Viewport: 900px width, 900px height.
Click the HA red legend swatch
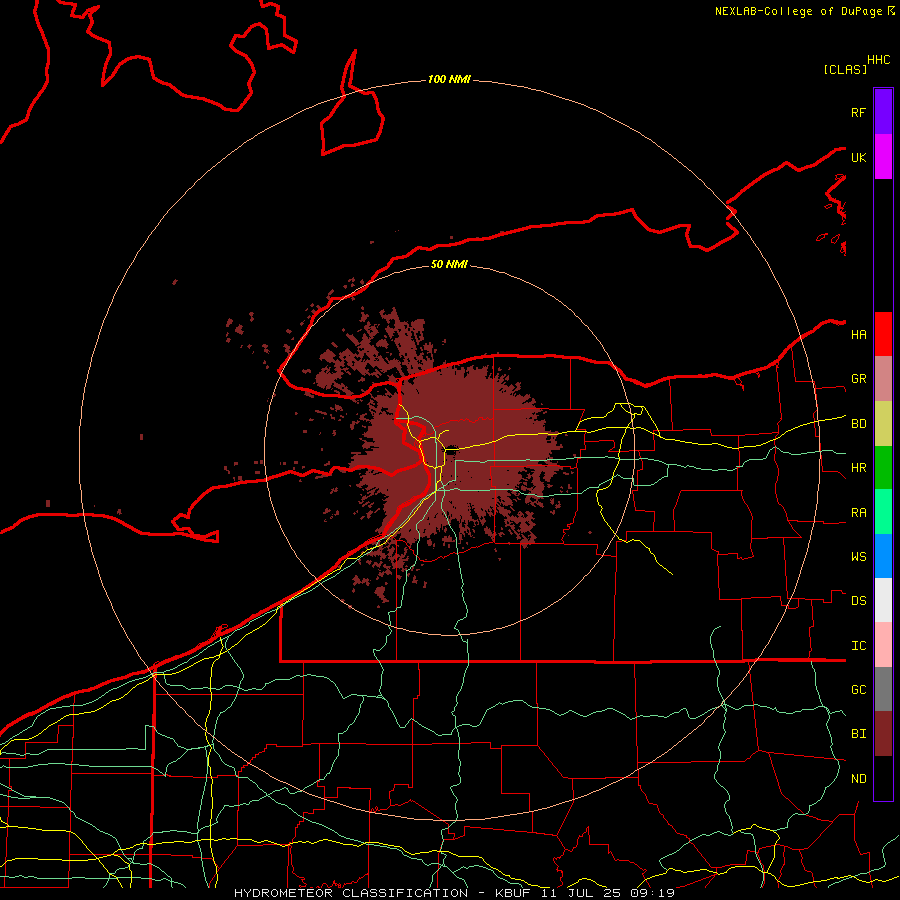click(883, 334)
